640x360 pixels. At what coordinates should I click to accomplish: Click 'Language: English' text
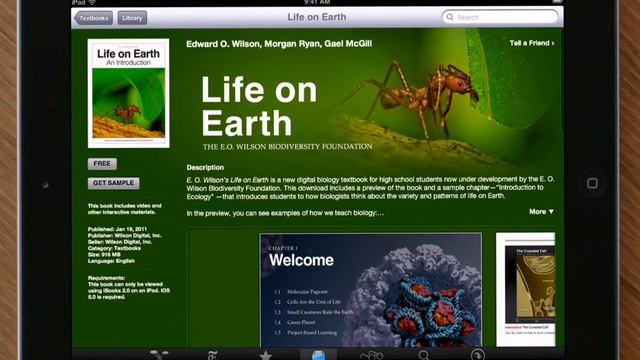pos(111,261)
